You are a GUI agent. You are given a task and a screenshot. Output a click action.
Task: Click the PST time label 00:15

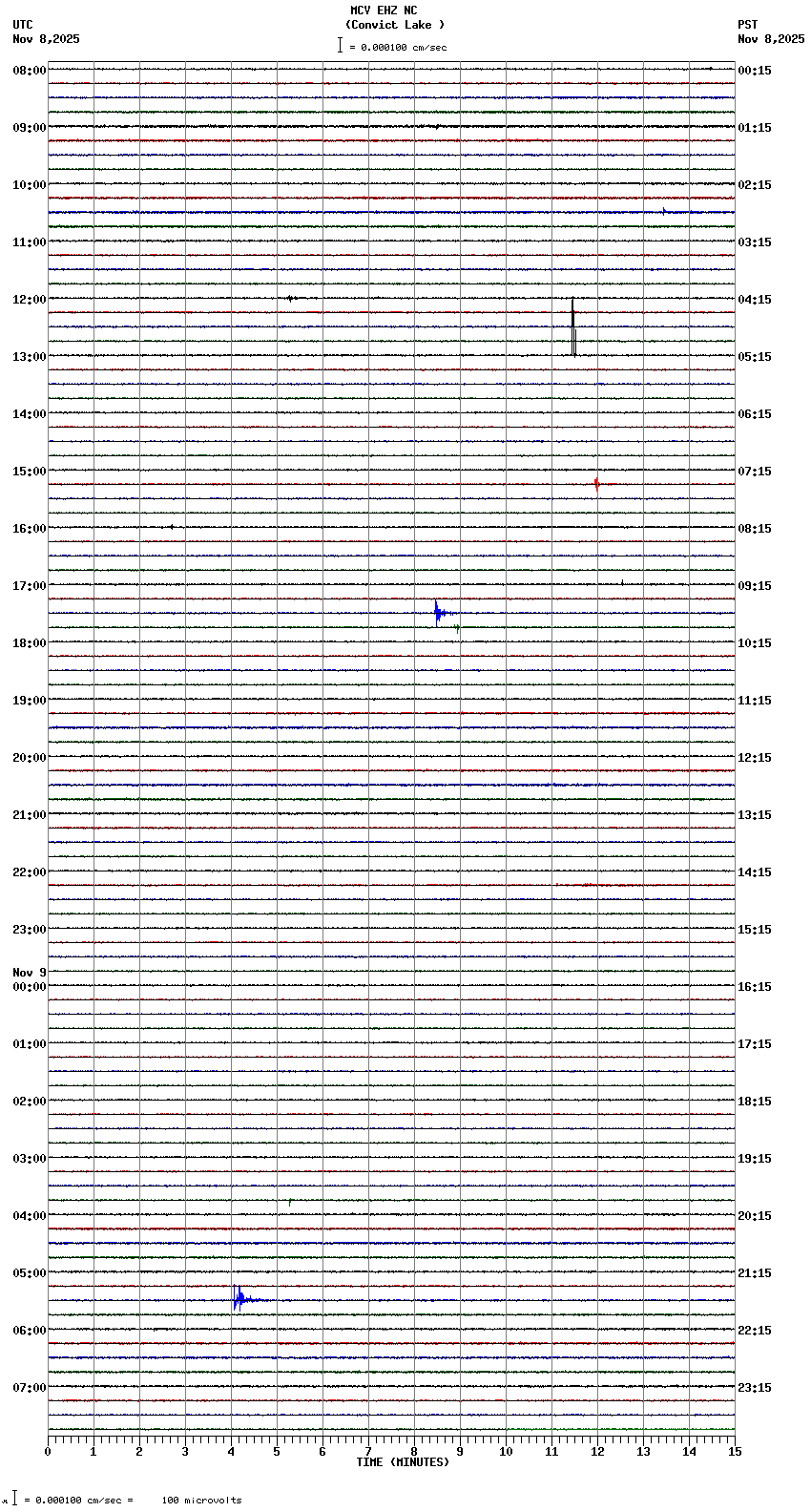[x=755, y=71]
